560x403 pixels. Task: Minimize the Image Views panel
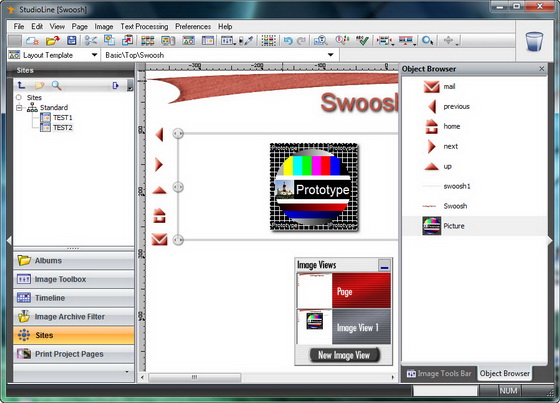point(384,265)
